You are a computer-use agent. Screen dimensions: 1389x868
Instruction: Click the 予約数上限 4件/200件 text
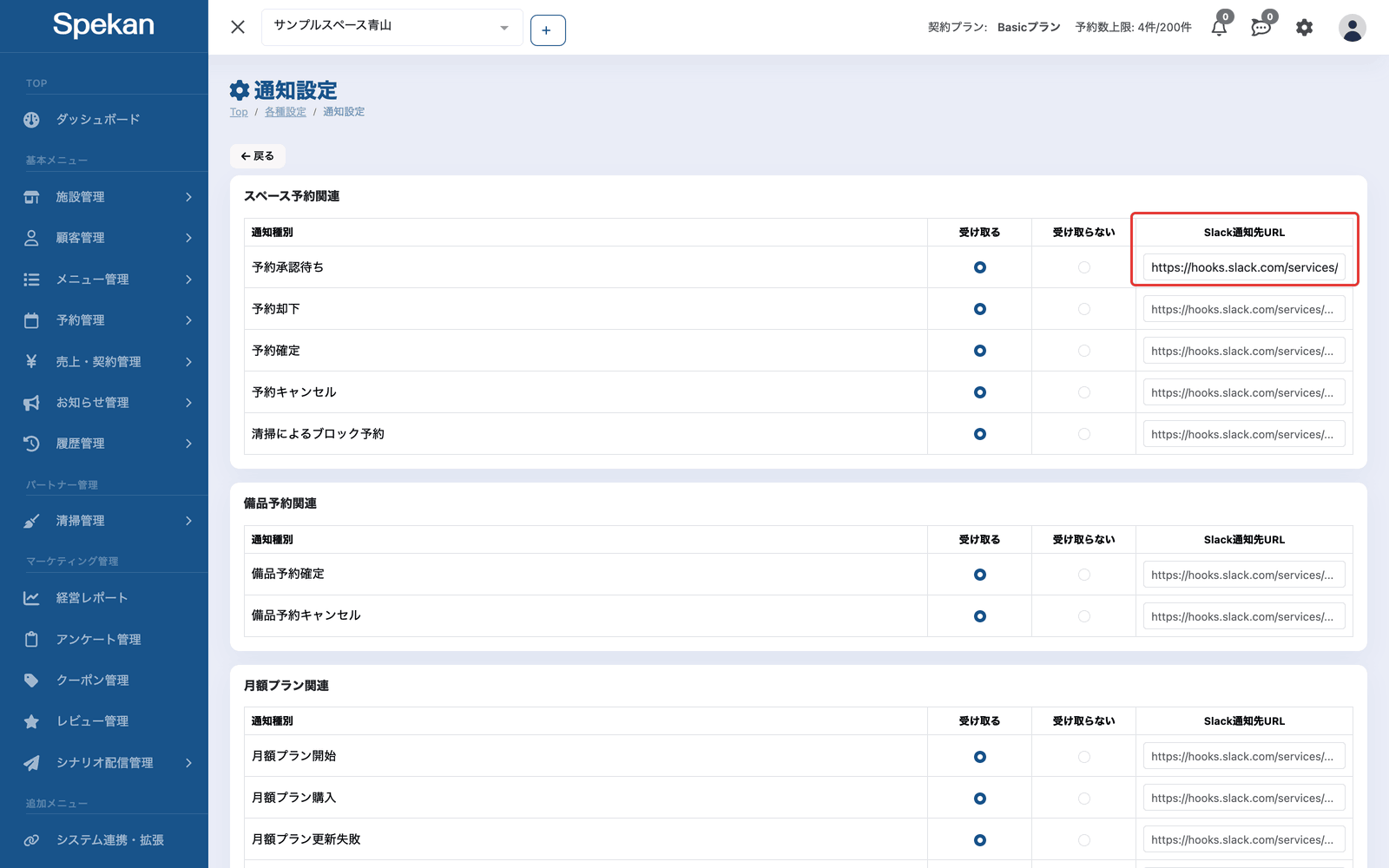pos(1133,28)
